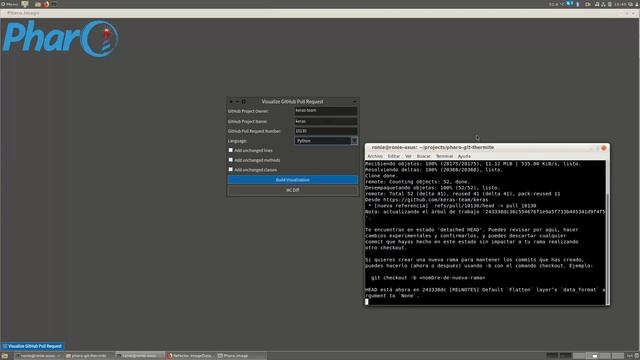Screen dimensions: 640x360
Task: Minimize the Visualize GitHub Pull Request dialog
Action: [x=237, y=102]
